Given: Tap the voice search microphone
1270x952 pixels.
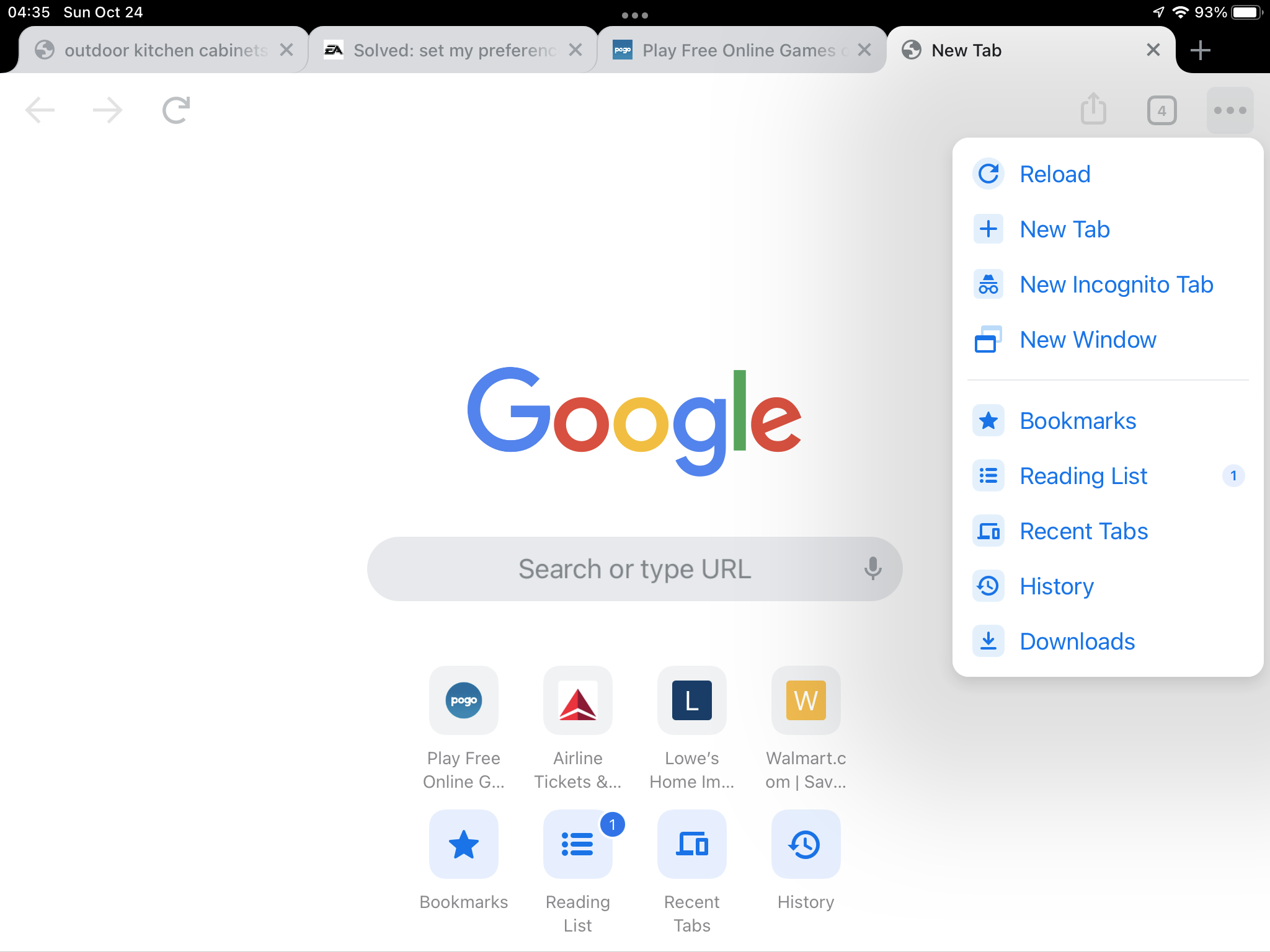Looking at the screenshot, I should pyautogui.click(x=873, y=568).
